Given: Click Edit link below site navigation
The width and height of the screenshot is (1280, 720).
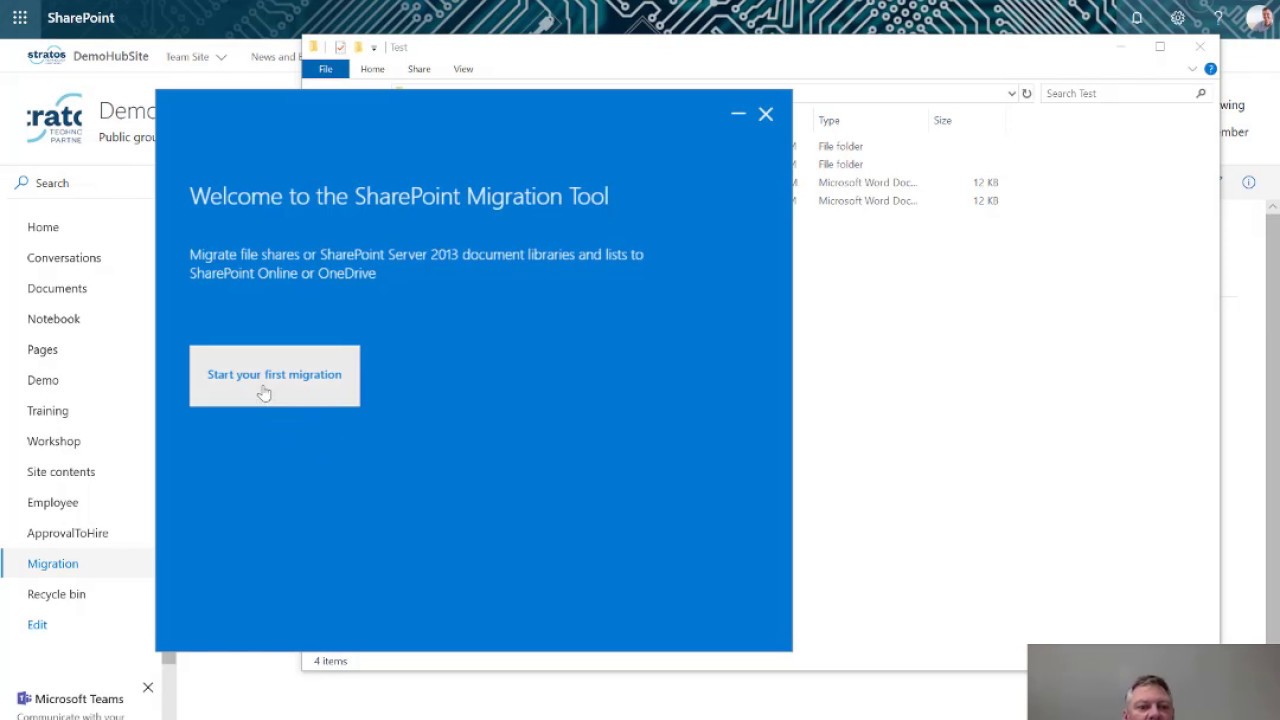Looking at the screenshot, I should tap(37, 625).
